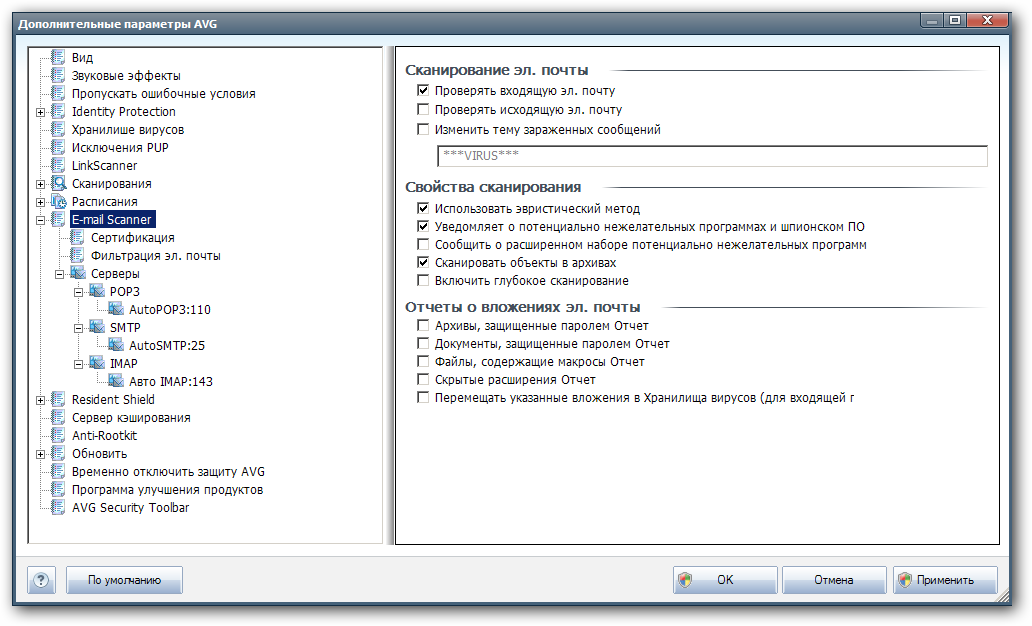
Task: Check Сообщить о расширенном наборе checkbox
Action: (423, 244)
